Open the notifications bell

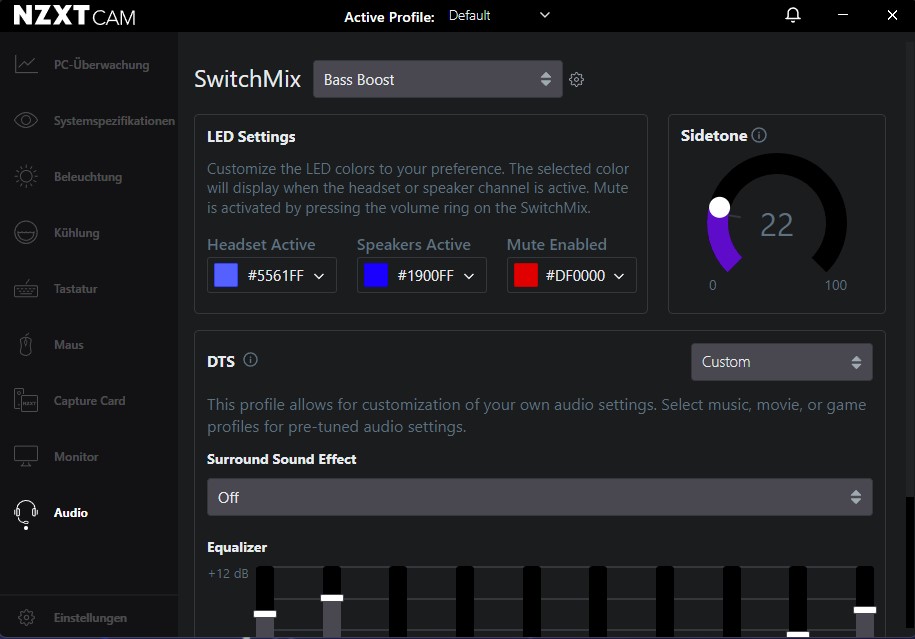coord(792,15)
